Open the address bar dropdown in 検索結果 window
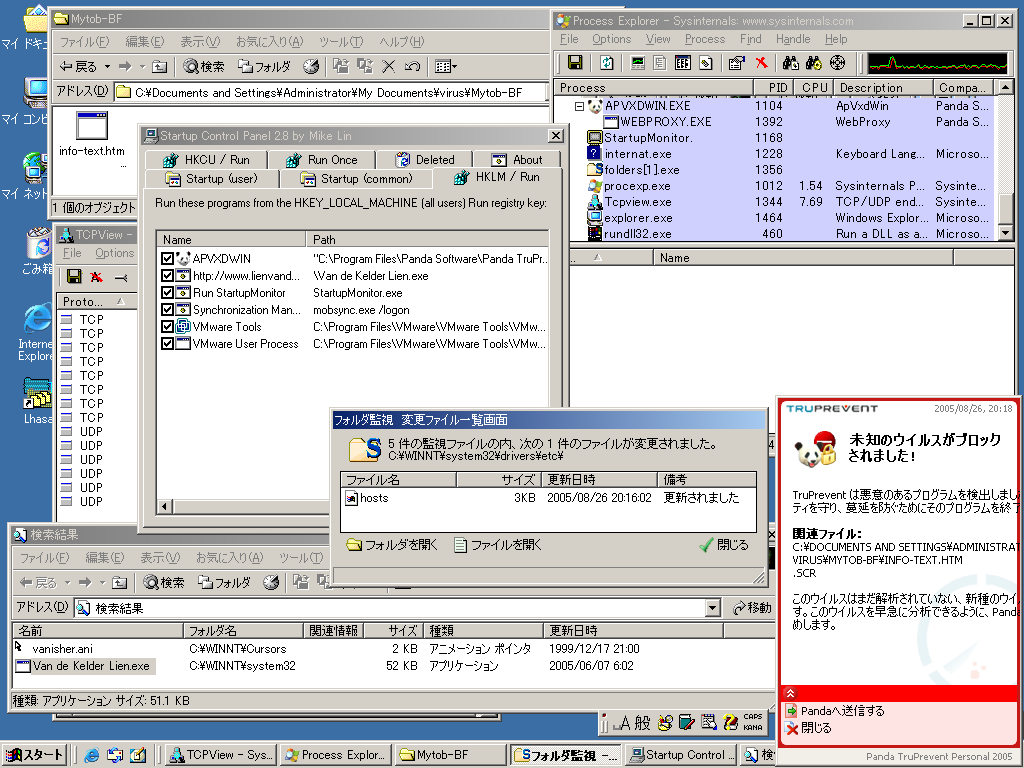Screen dimensions: 1024x768 pos(712,608)
